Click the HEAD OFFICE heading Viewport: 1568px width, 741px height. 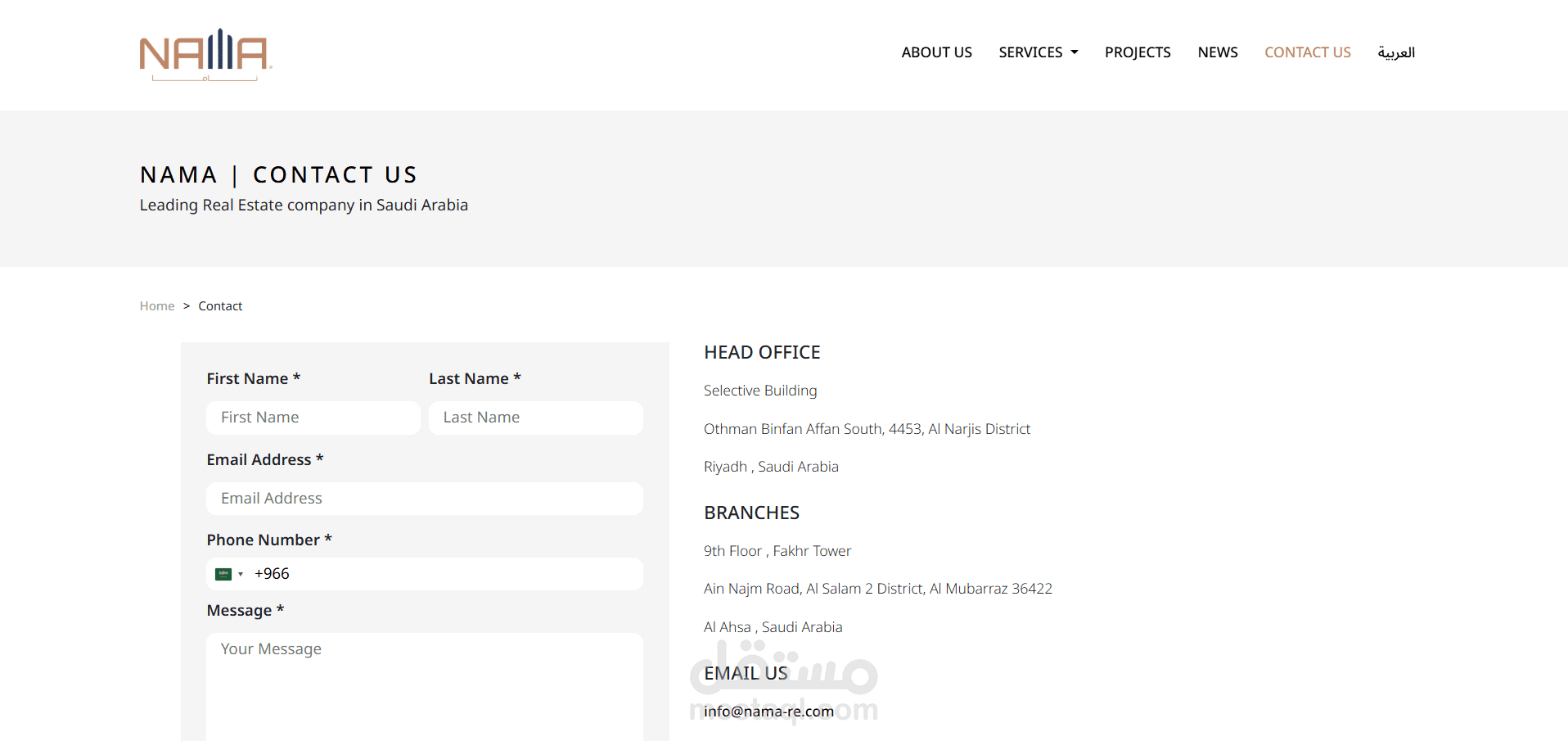[x=762, y=352]
